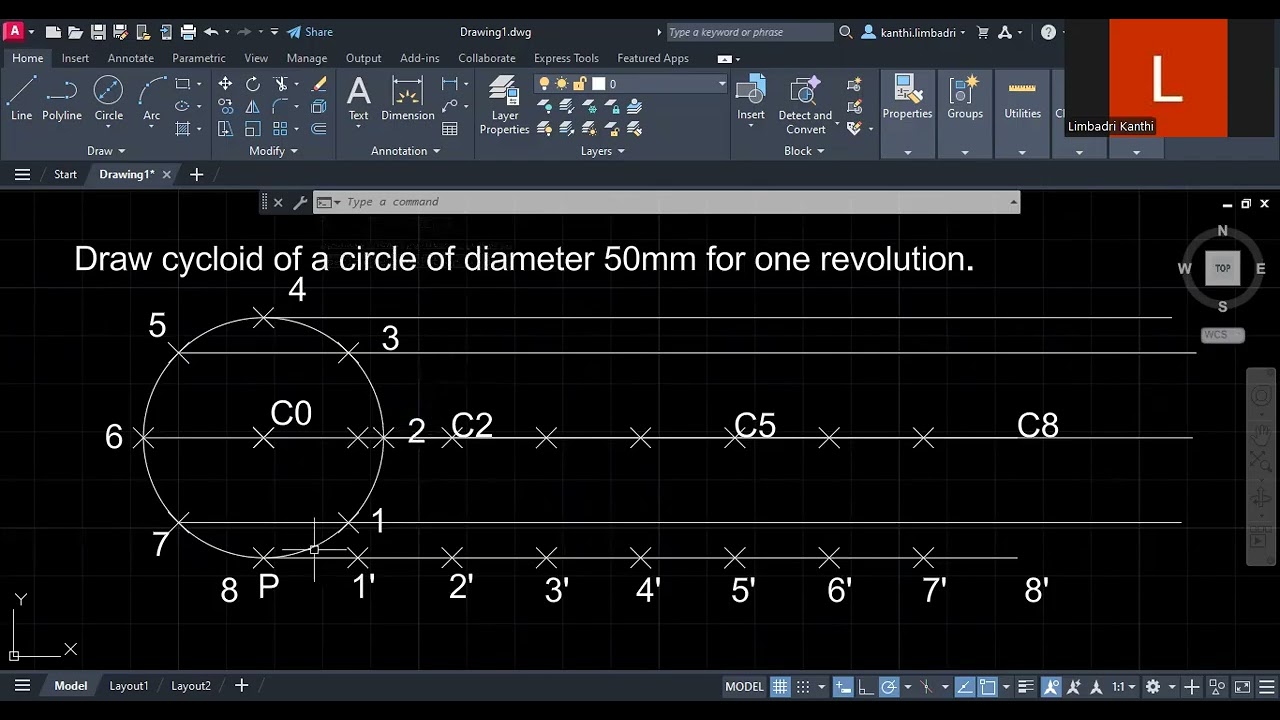
Task: Toggle drawing grid display in status bar
Action: pos(780,687)
